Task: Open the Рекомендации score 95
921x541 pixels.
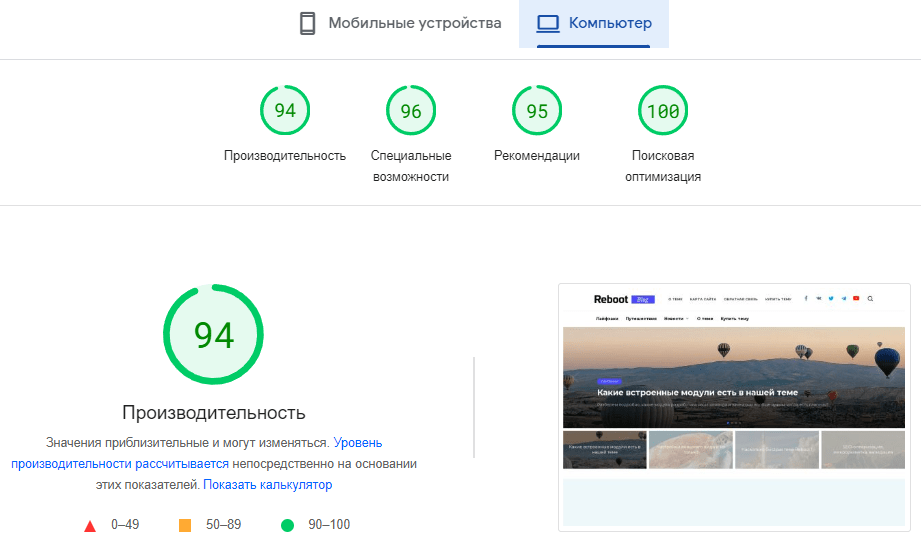Action: (x=537, y=110)
